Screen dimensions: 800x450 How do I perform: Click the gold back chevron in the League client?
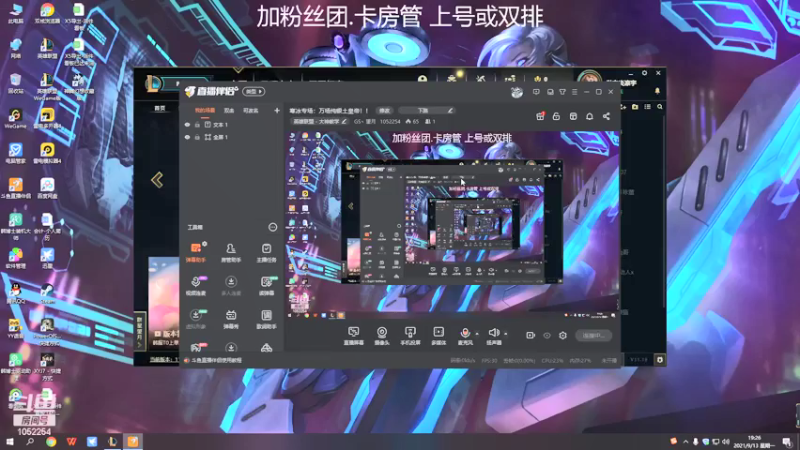(157, 180)
